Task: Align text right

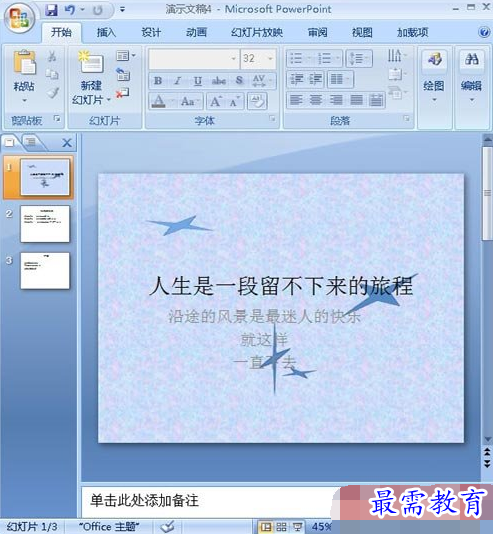Action: [x=336, y=100]
